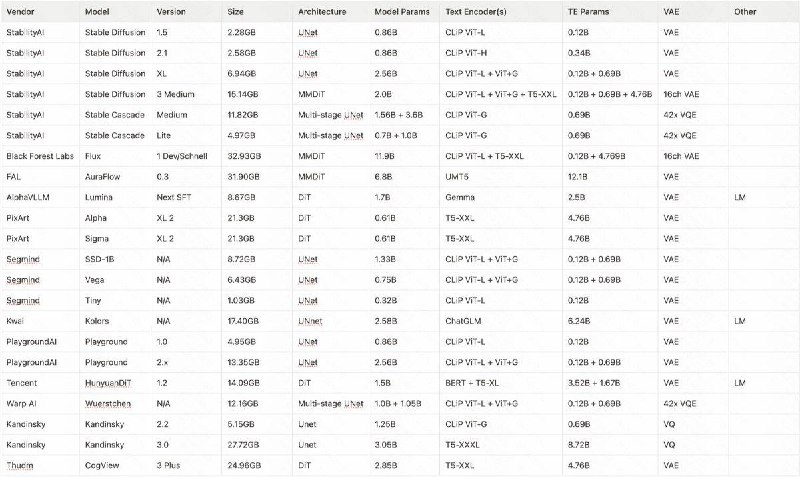Click the 32.93GB size cell
800x477 pixels.
pyautogui.click(x=246, y=156)
